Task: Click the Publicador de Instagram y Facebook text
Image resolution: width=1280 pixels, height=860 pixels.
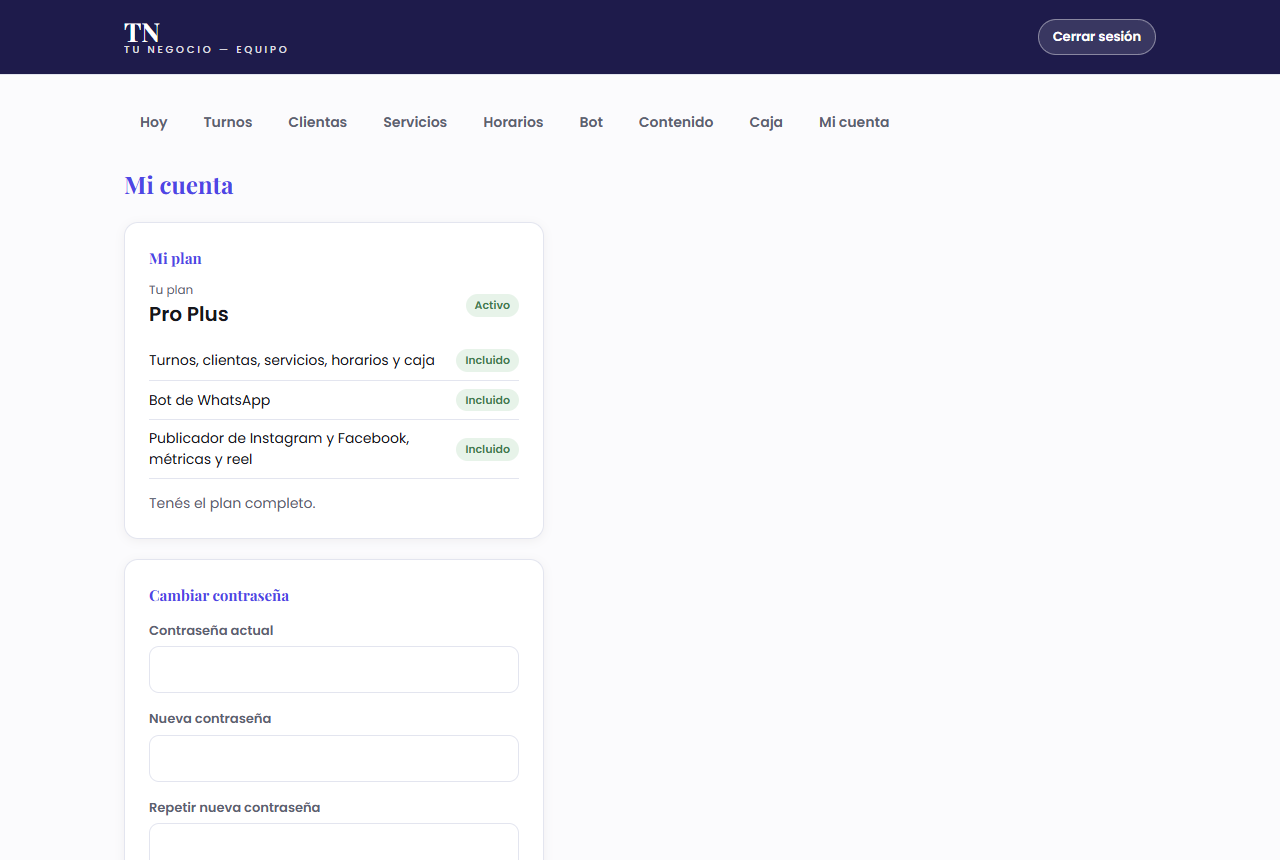Action: 279,449
